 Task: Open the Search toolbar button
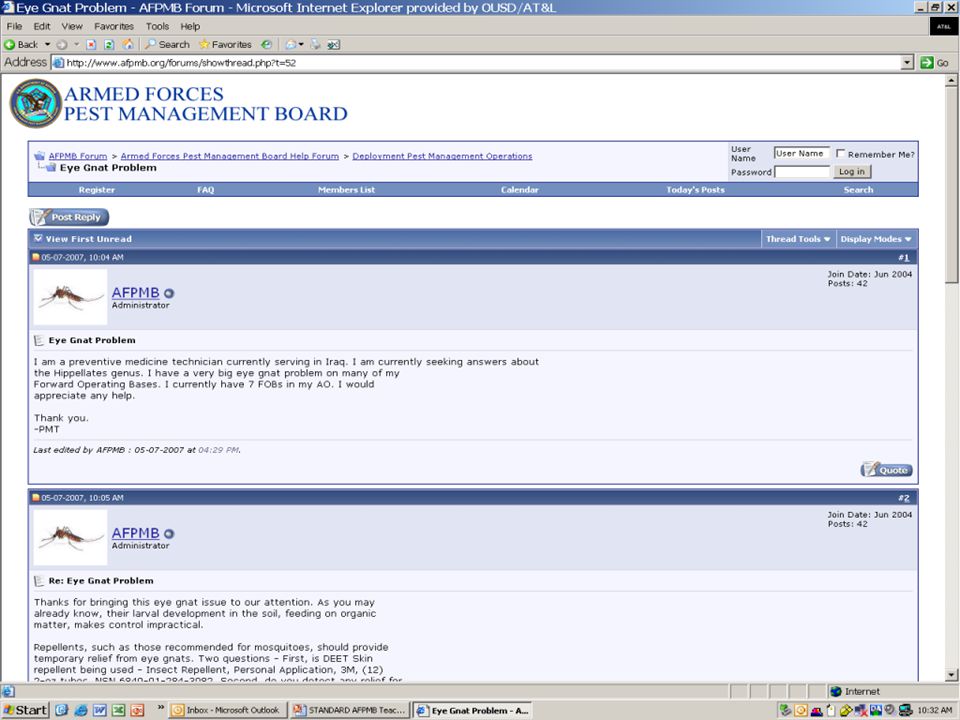(x=167, y=45)
